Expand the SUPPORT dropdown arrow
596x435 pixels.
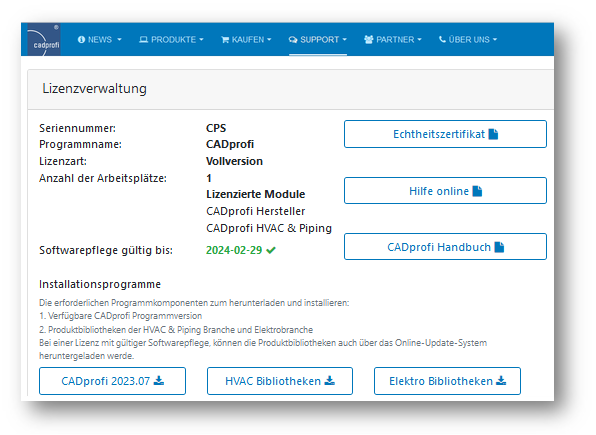click(344, 40)
